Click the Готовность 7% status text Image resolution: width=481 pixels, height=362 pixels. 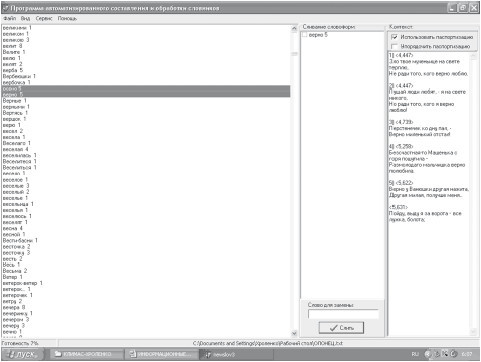20,343
